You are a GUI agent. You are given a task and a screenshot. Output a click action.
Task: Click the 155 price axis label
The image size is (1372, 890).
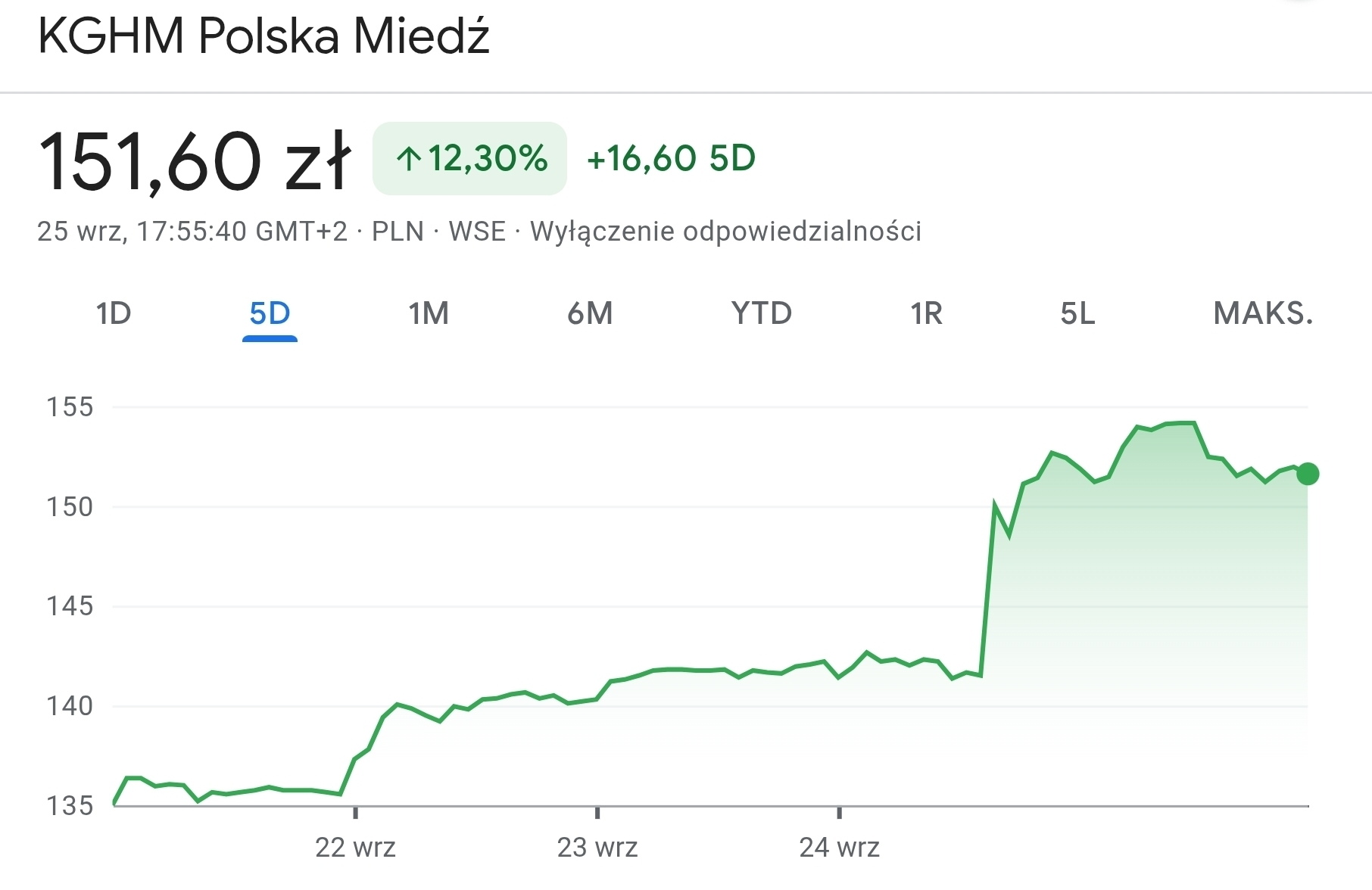point(70,407)
